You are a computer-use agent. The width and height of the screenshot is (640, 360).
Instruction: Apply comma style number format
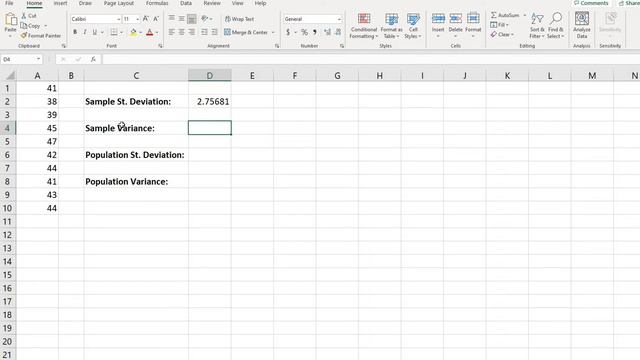point(315,32)
